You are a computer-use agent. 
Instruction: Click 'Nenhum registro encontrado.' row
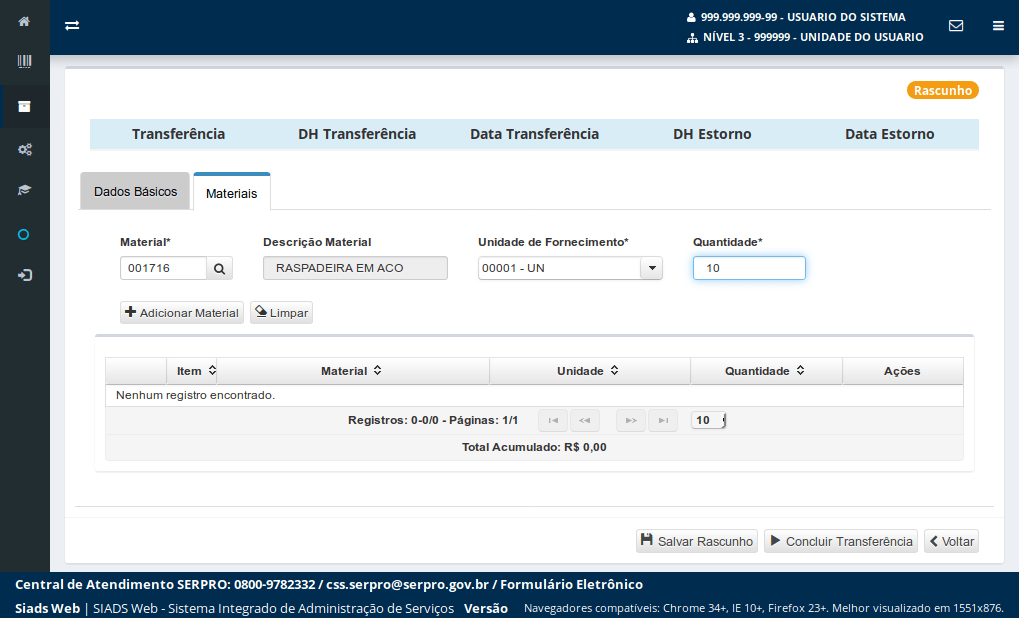pyautogui.click(x=534, y=395)
